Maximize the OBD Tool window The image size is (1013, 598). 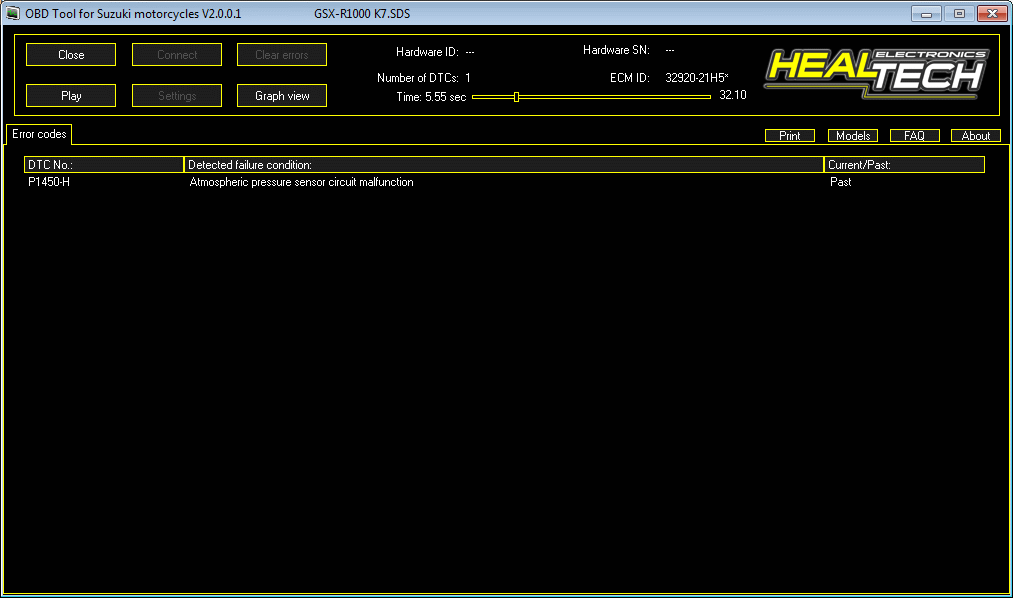[x=959, y=14]
